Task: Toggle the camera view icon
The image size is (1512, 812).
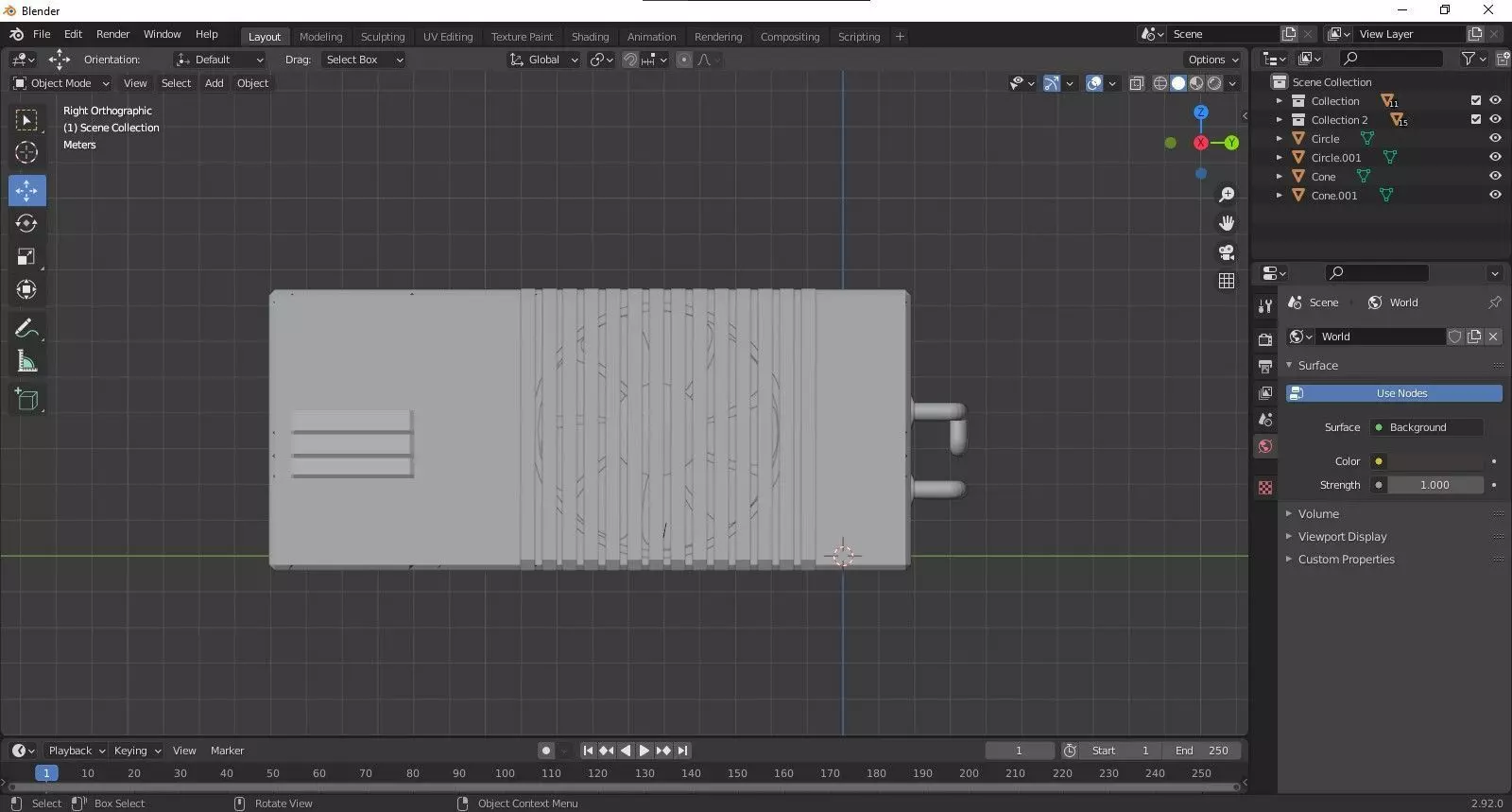Action: pos(1227,252)
